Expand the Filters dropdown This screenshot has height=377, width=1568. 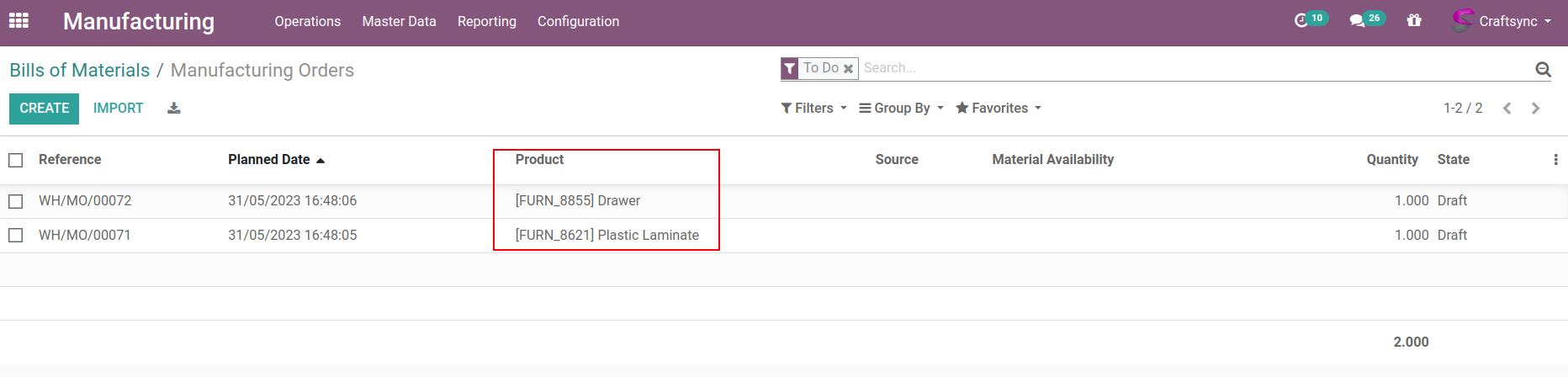pos(813,109)
